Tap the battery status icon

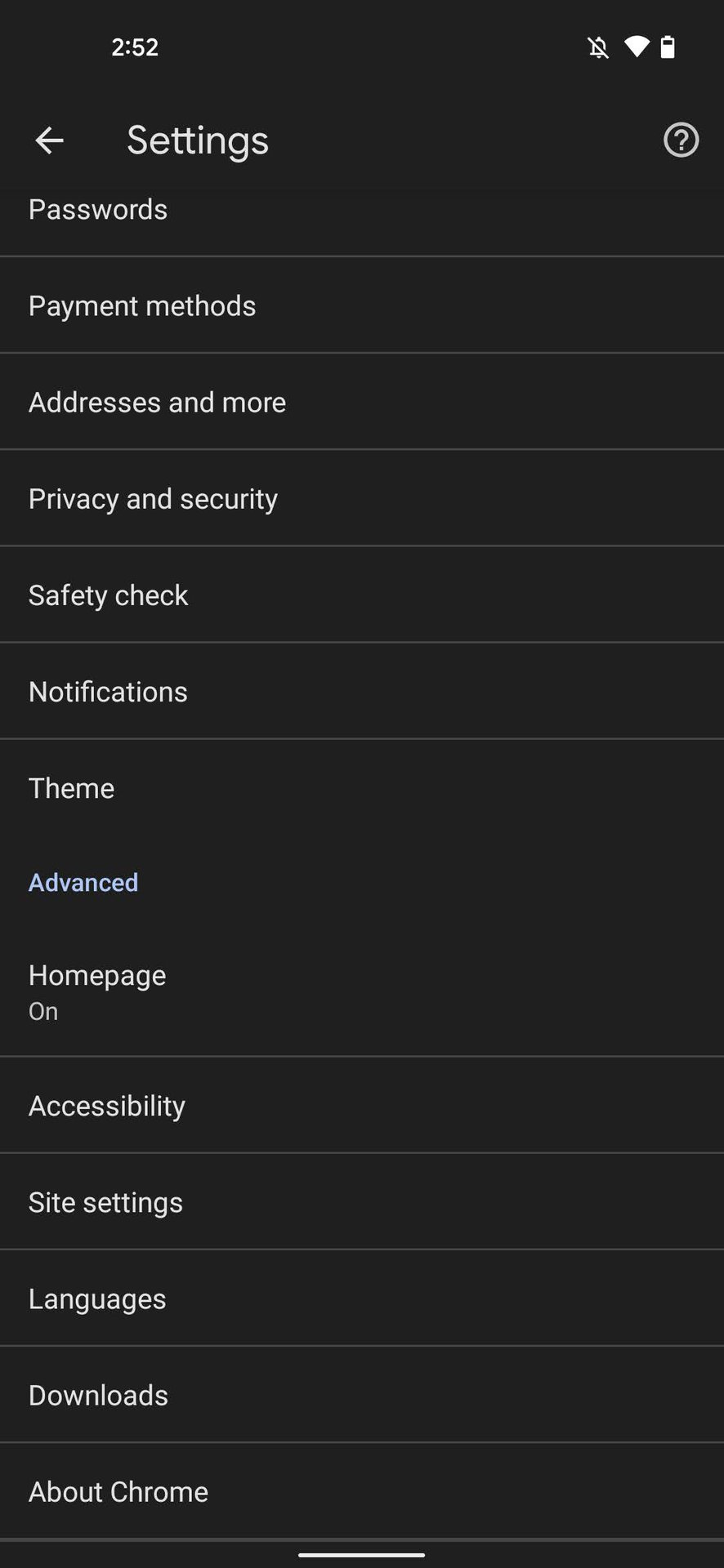(668, 47)
